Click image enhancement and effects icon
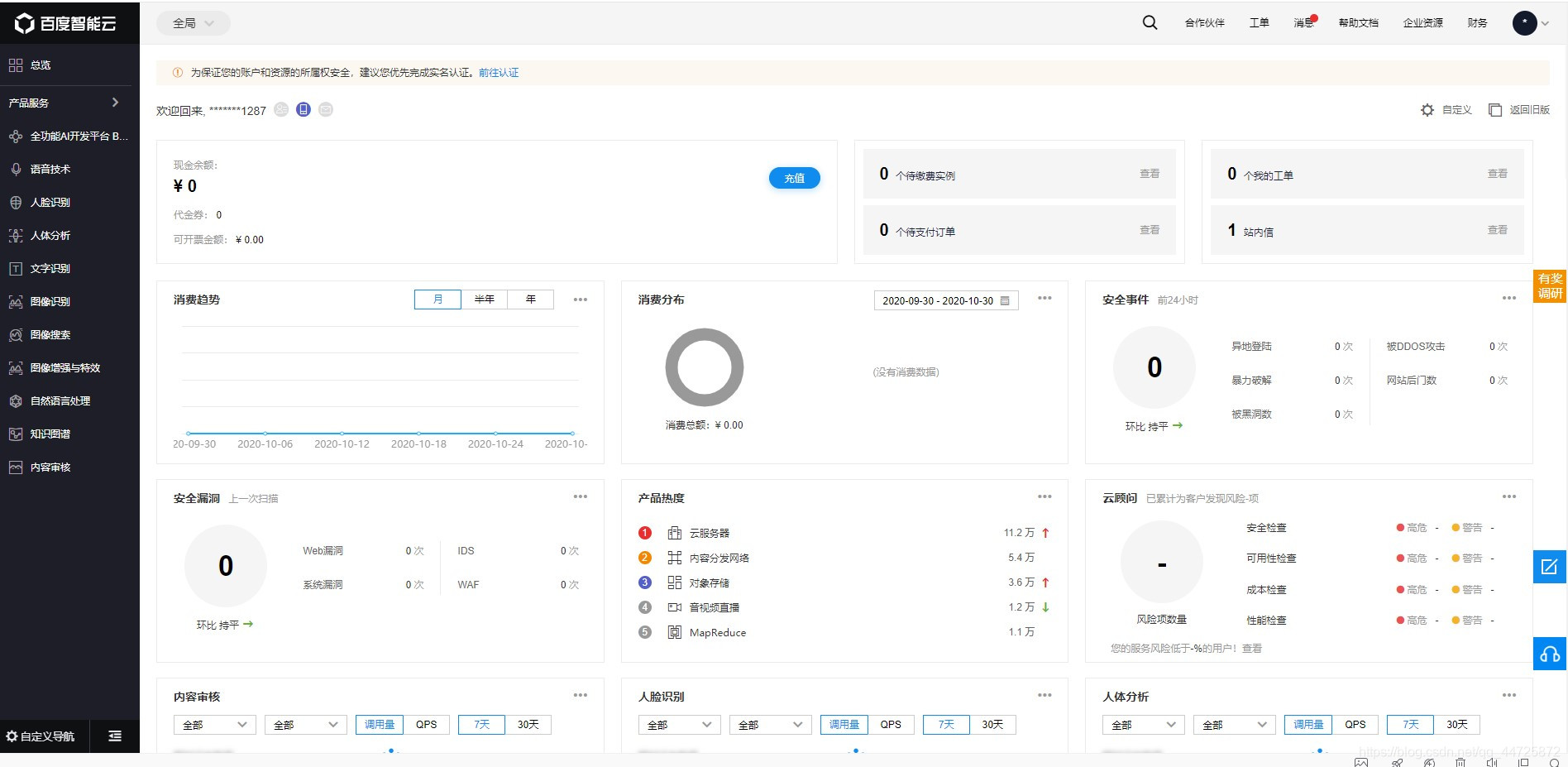The image size is (1568, 767). pyautogui.click(x=16, y=367)
